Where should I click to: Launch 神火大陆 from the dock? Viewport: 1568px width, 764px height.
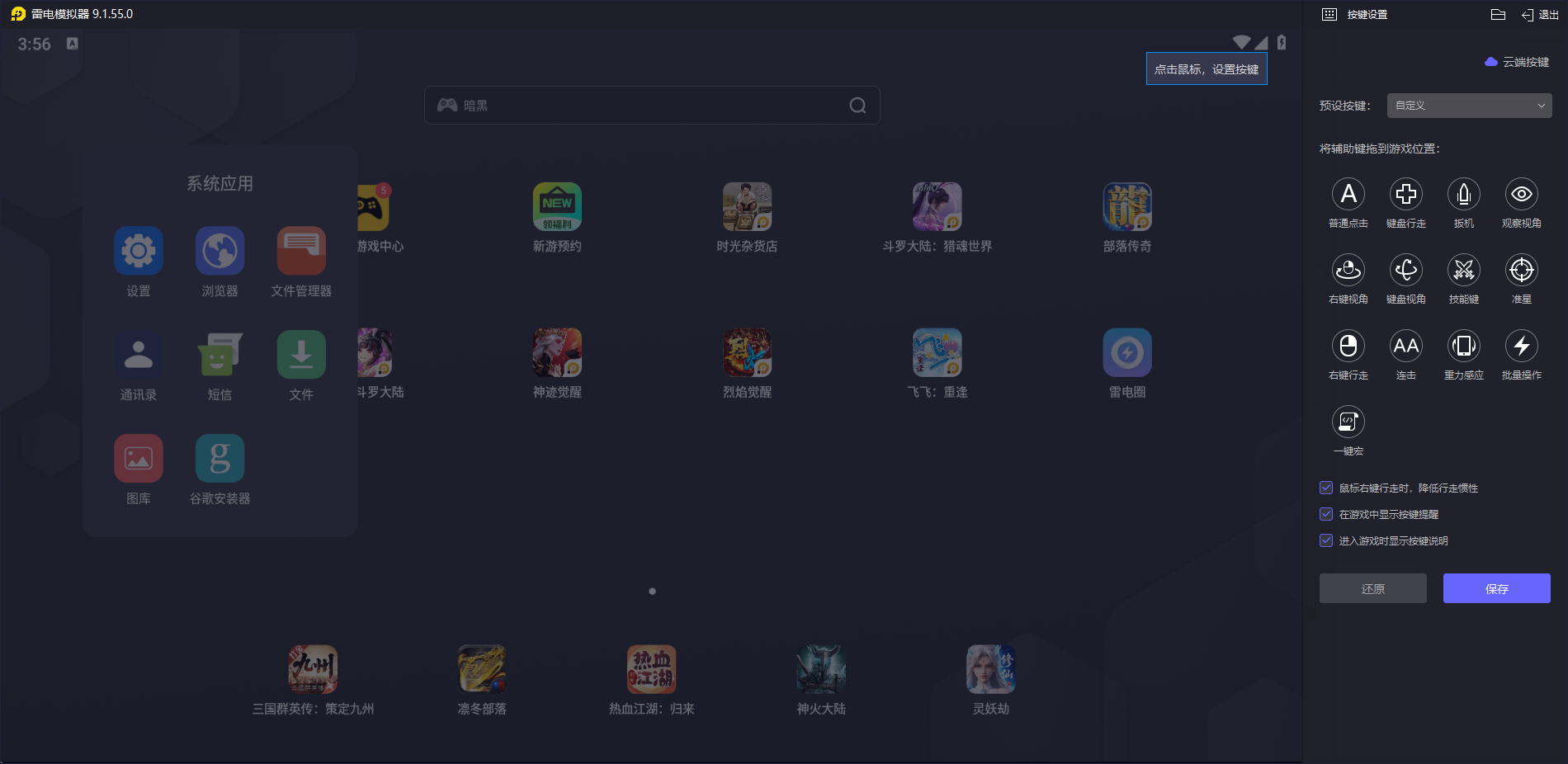(x=821, y=669)
